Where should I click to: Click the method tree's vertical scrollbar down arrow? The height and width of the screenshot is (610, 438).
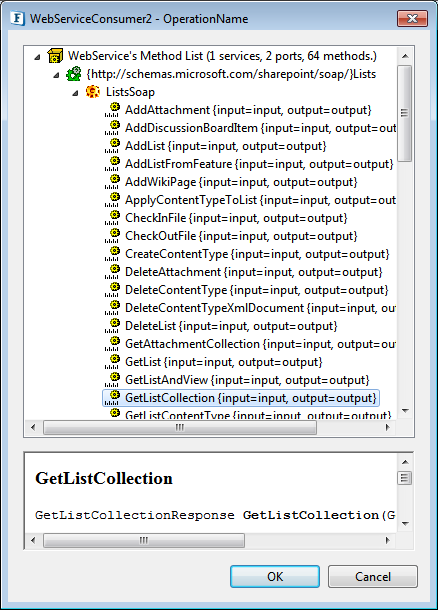(x=405, y=411)
